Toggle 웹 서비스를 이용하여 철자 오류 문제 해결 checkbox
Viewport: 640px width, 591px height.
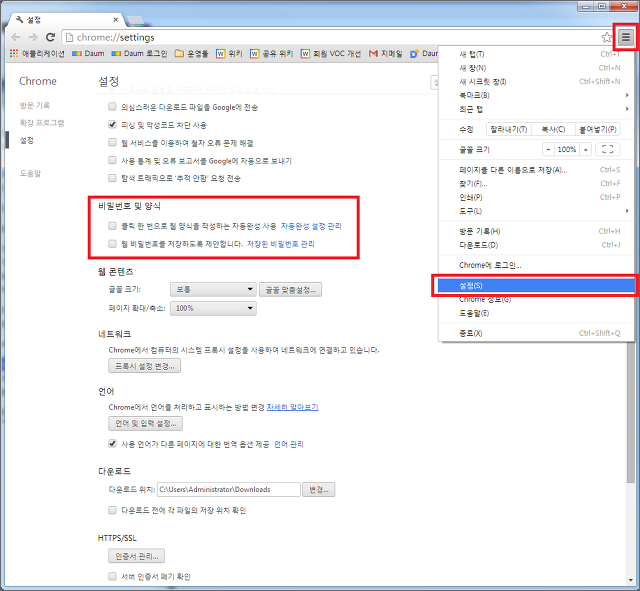[x=112, y=142]
